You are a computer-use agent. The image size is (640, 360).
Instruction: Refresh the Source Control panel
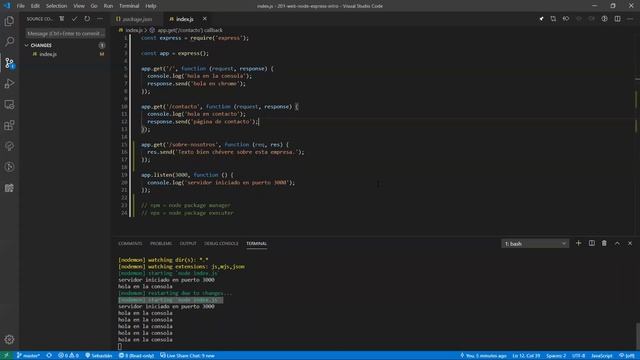point(87,19)
